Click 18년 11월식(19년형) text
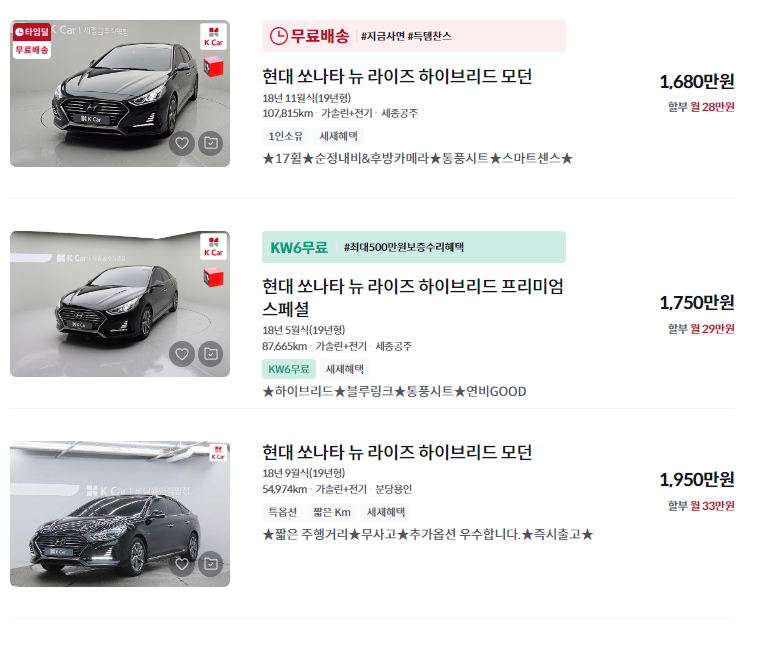This screenshot has width=770, height=650. click(x=306, y=98)
